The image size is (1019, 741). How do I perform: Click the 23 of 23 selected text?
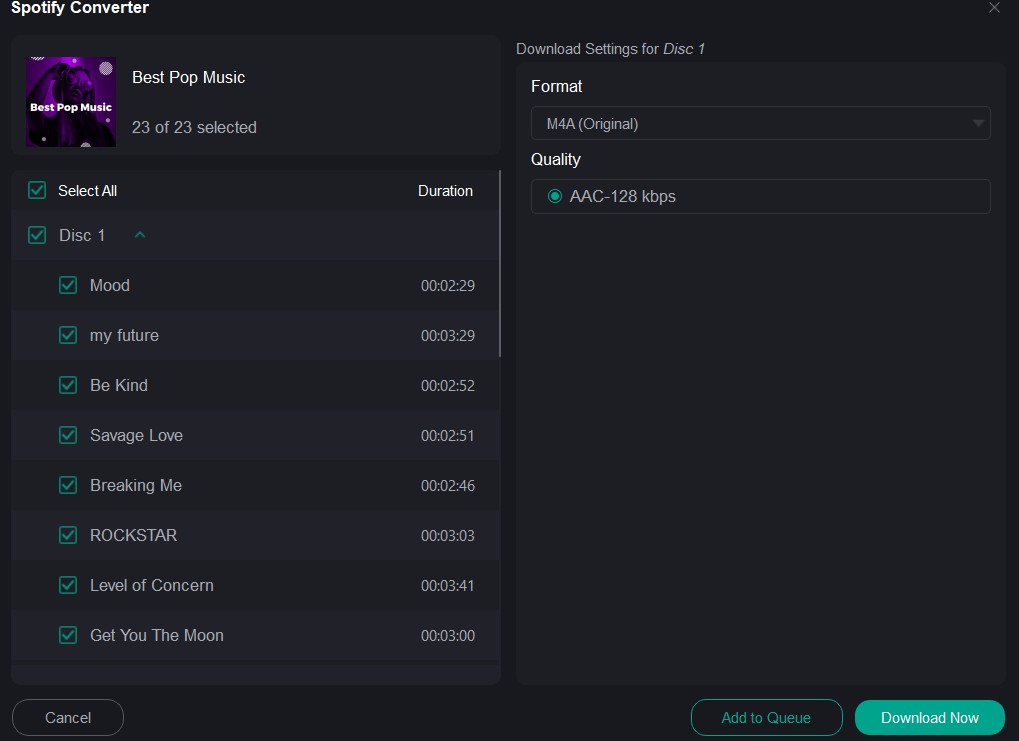click(x=194, y=127)
